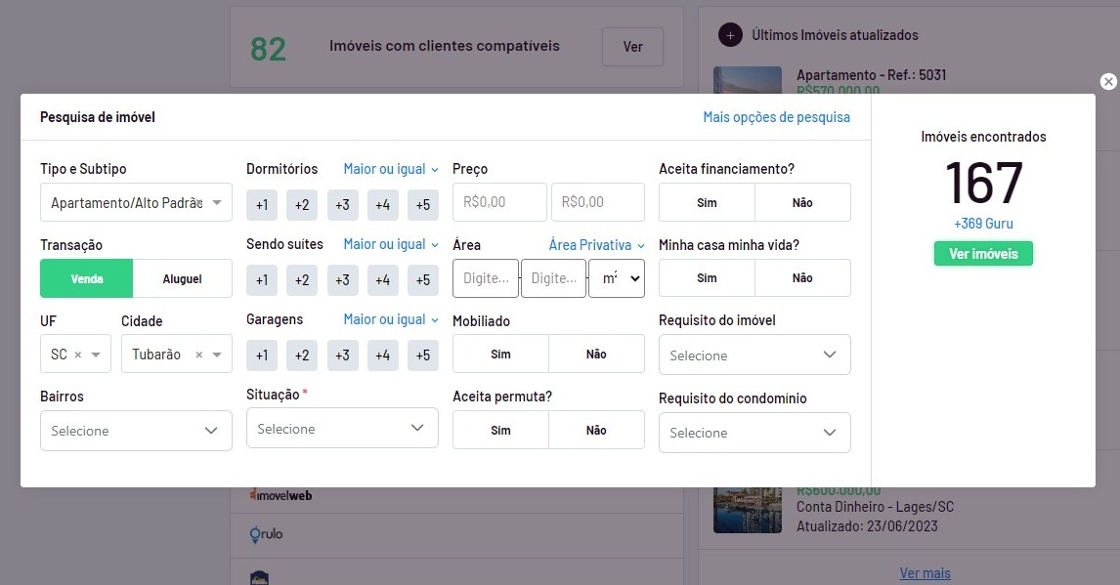Click the minimum Preço input field

500,202
